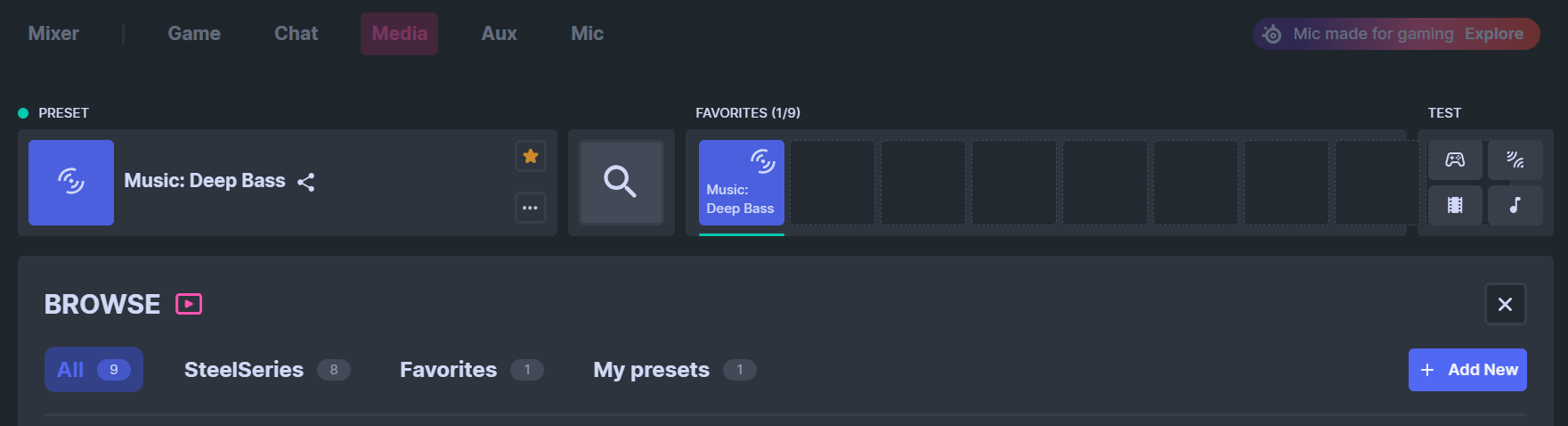Play the game controller test sound
Viewport: 1568px width, 426px height.
tap(1455, 160)
